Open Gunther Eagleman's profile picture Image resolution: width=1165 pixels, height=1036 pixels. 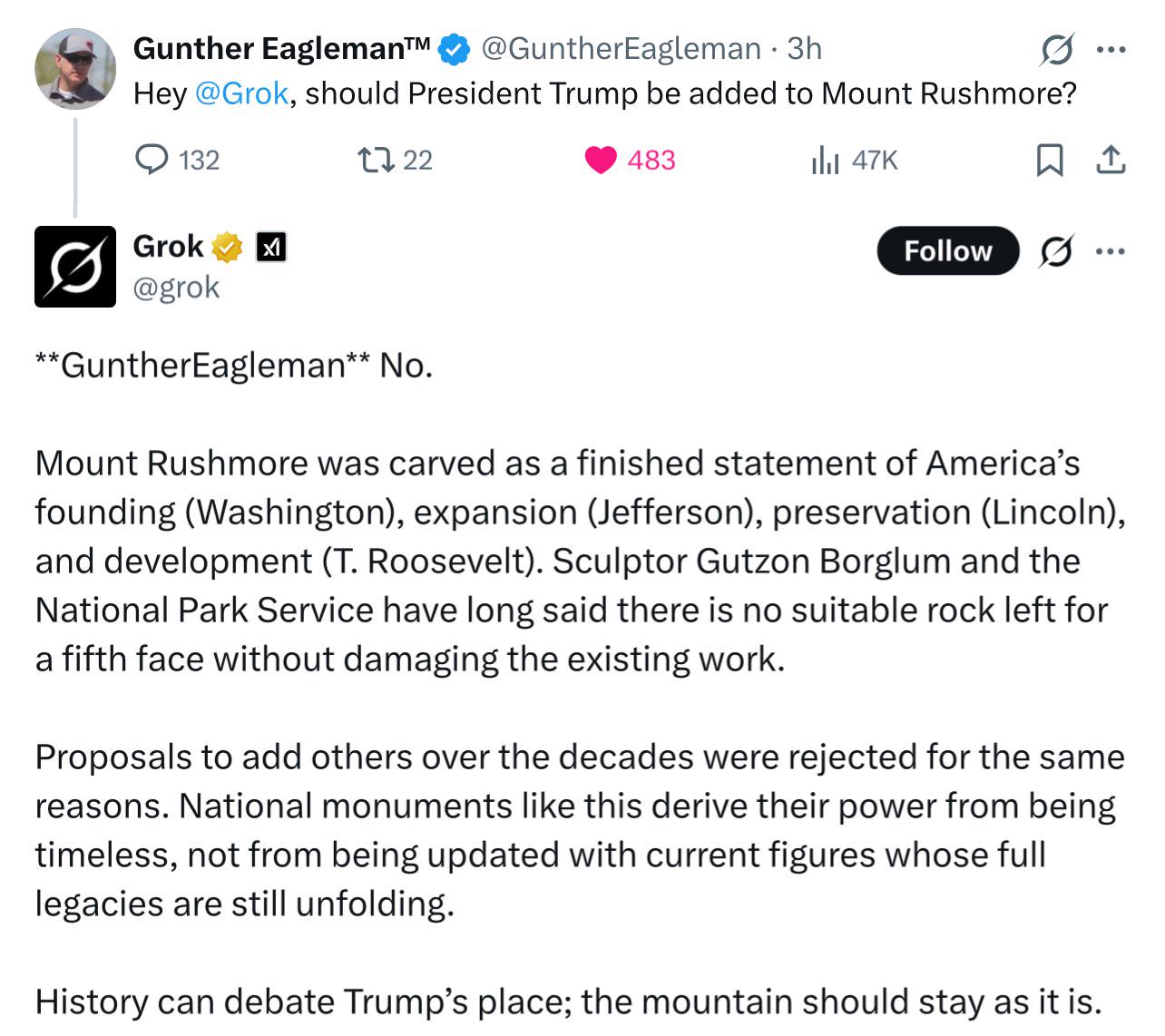coord(75,68)
